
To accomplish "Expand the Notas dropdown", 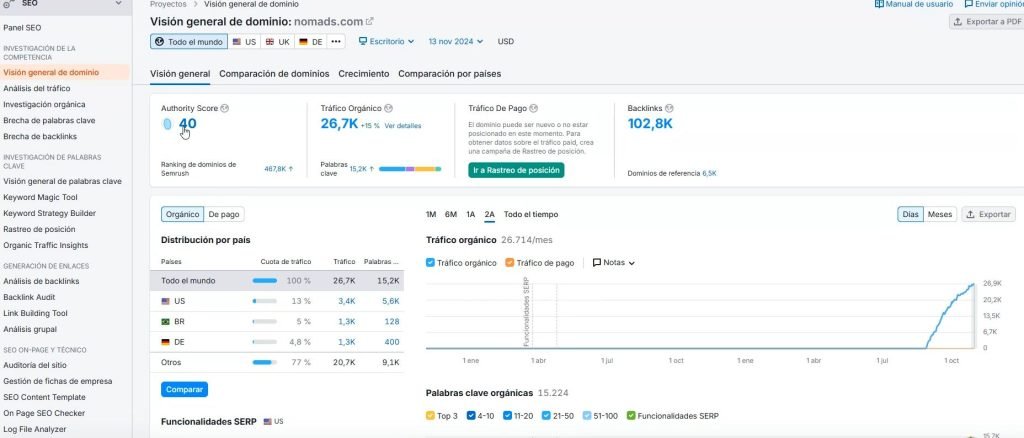I will (632, 263).
